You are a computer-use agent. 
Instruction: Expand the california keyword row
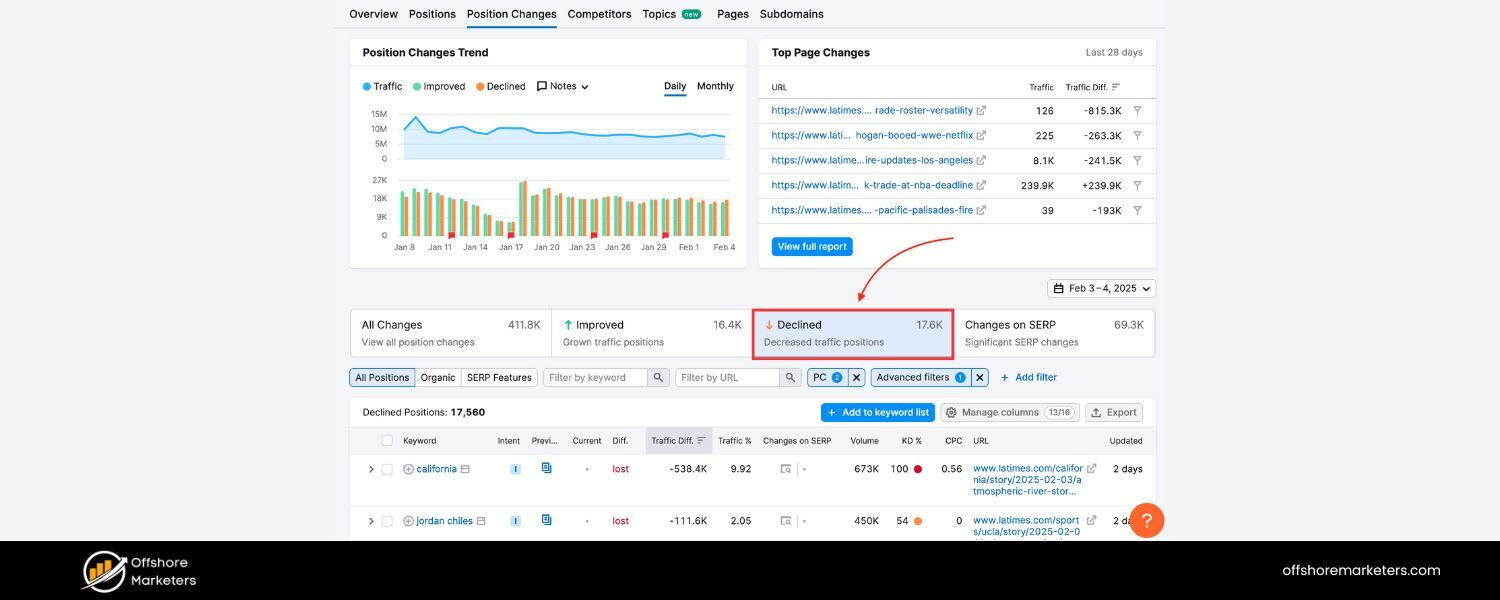(371, 468)
